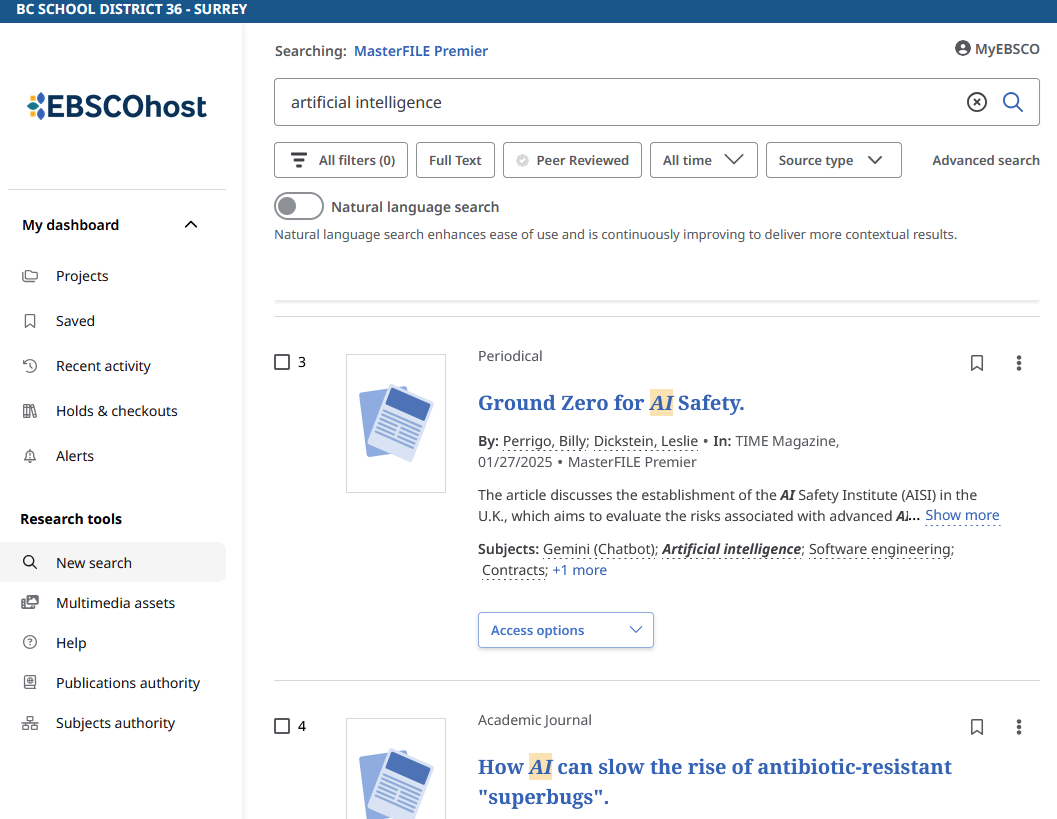Select New search in Research tools
1057x819 pixels.
point(113,562)
